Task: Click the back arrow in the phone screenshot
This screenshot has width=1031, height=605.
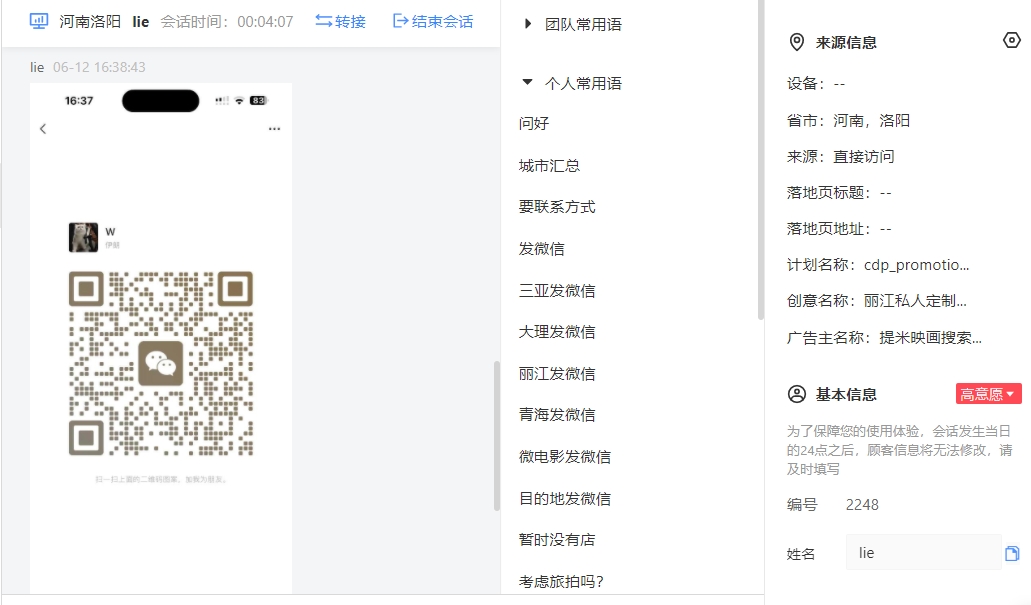Action: point(43,129)
